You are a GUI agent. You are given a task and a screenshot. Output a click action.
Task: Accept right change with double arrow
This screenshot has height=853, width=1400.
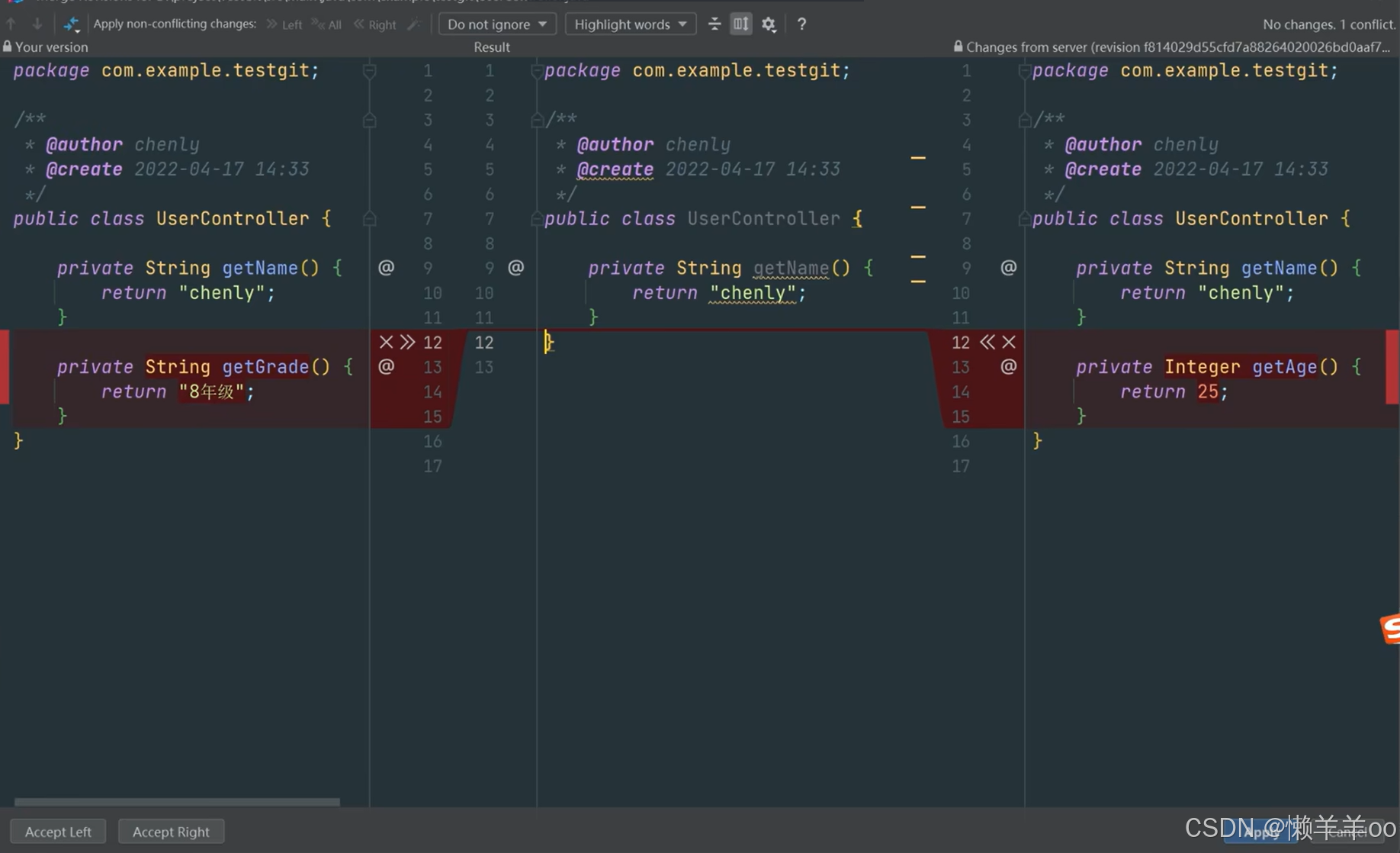click(987, 342)
